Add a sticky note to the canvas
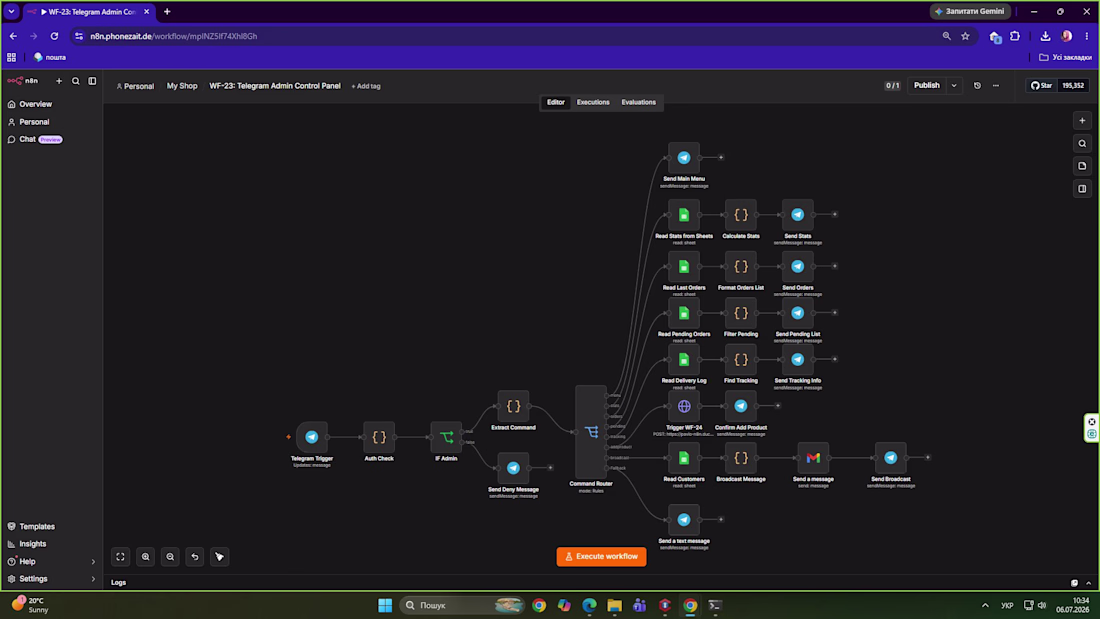 (x=1082, y=166)
